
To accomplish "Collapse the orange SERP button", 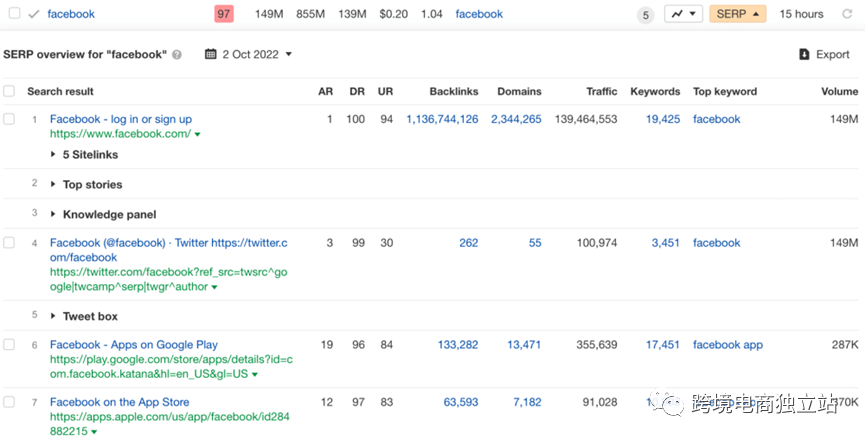I will [738, 14].
